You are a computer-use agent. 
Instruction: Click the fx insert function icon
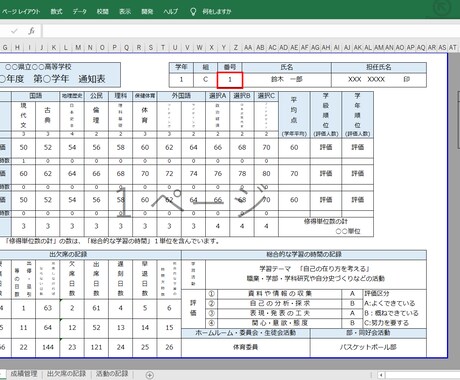tap(31, 31)
